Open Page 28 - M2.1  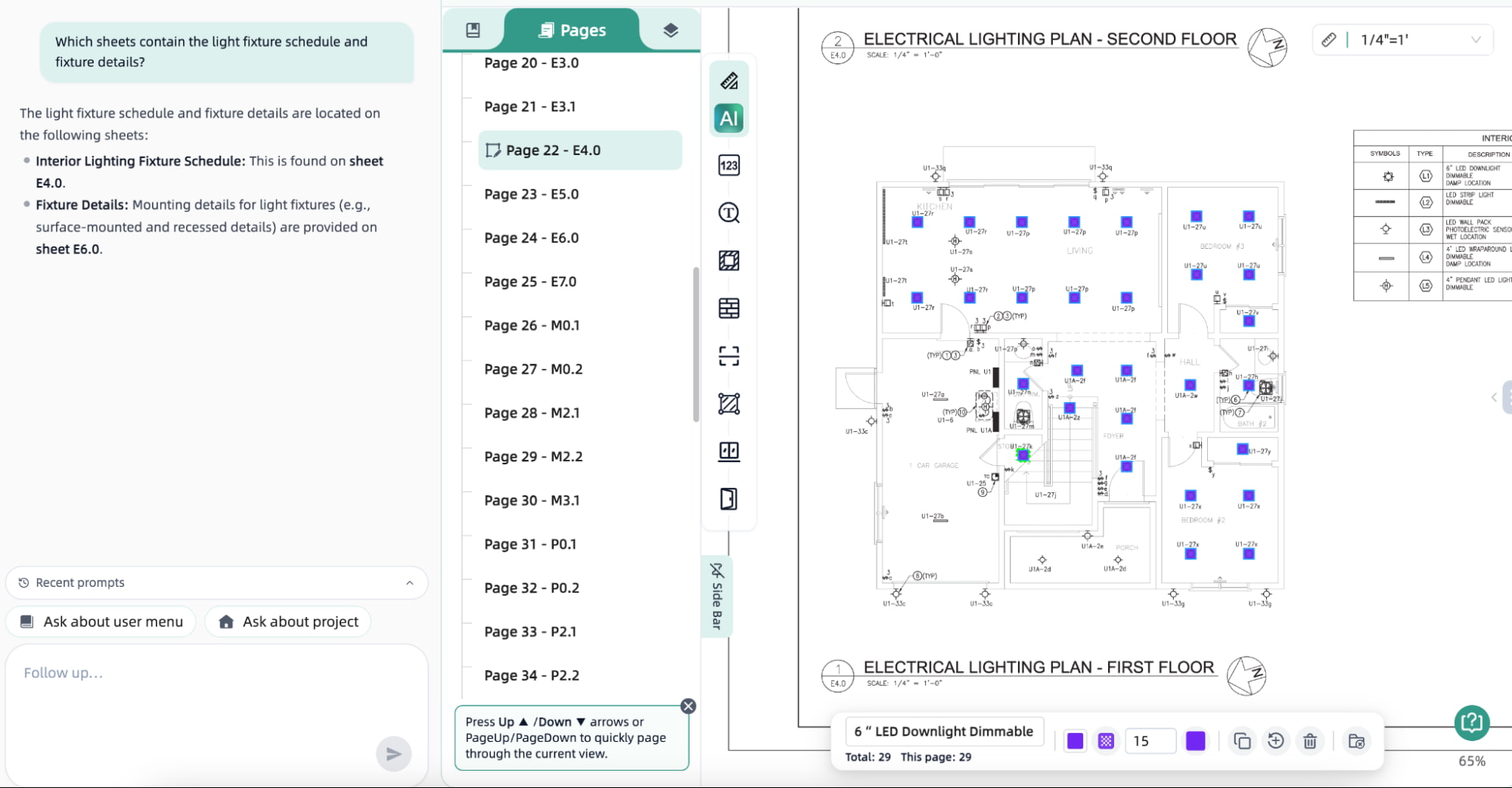coord(532,414)
